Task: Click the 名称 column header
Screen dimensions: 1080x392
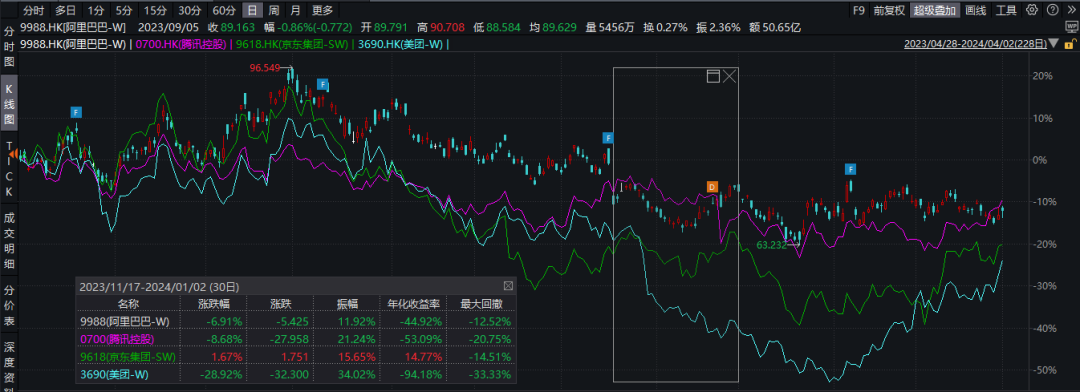Action: click(128, 303)
